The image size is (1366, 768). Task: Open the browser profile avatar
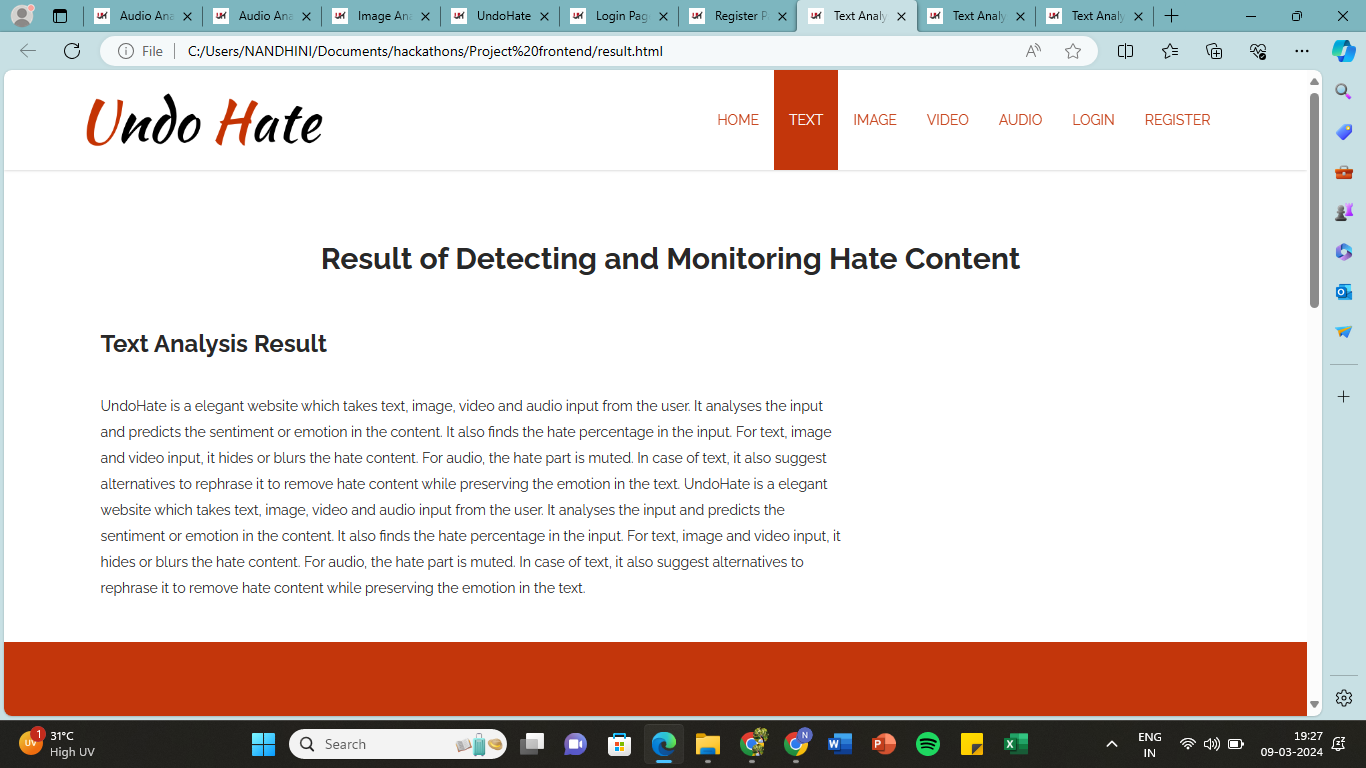[22, 16]
